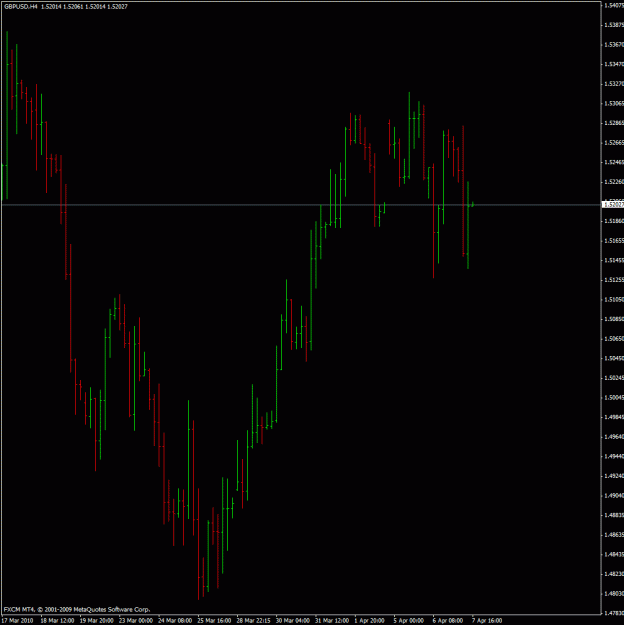Click the 1.48635 price axis label
The width and height of the screenshot is (624, 625).
pos(614,535)
